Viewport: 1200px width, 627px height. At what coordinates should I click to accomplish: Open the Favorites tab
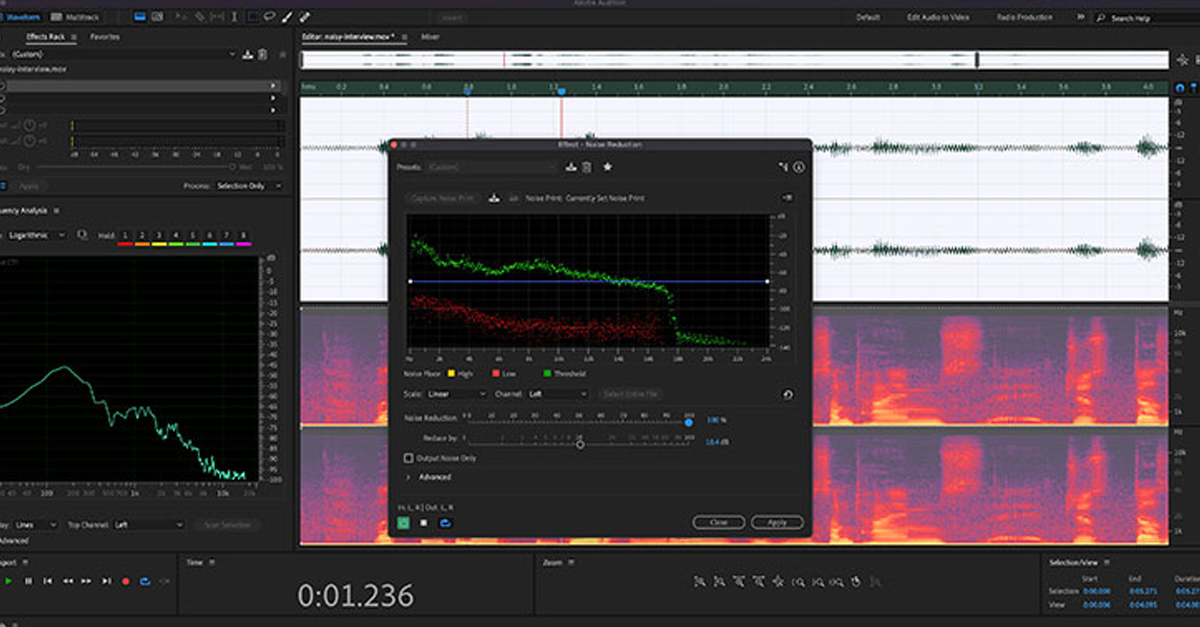point(105,37)
